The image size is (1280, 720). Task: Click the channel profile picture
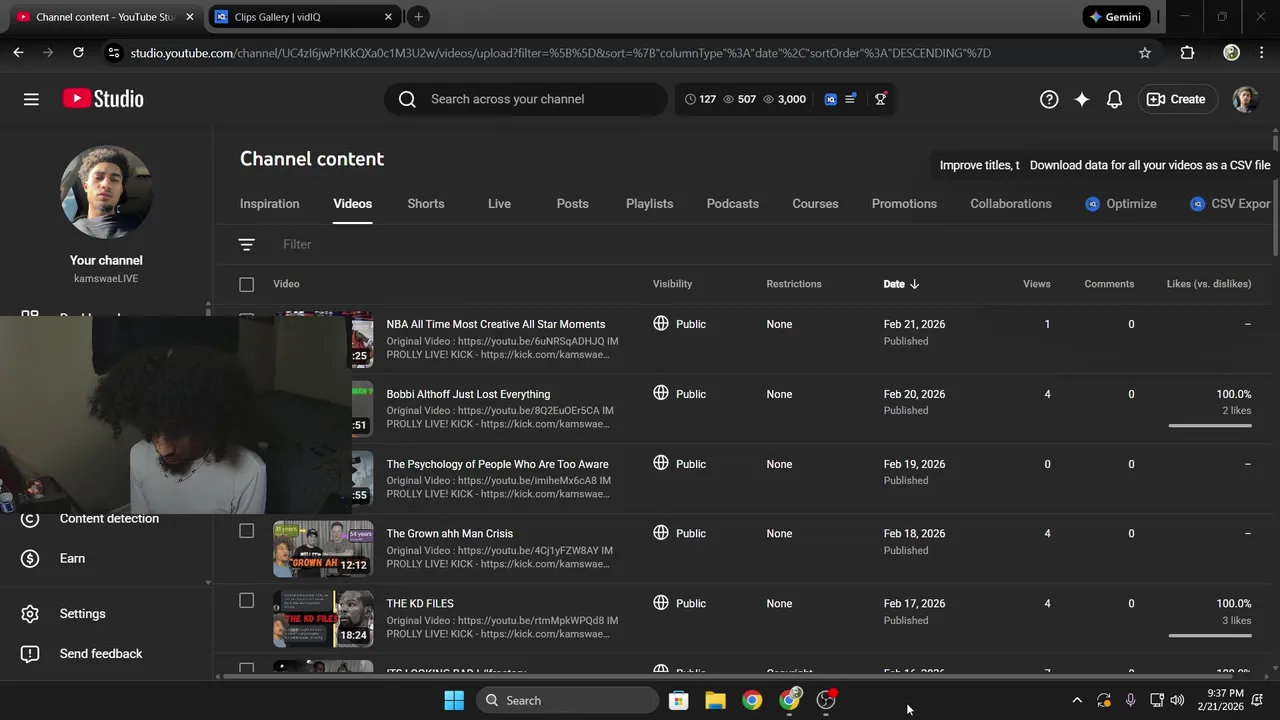click(106, 192)
